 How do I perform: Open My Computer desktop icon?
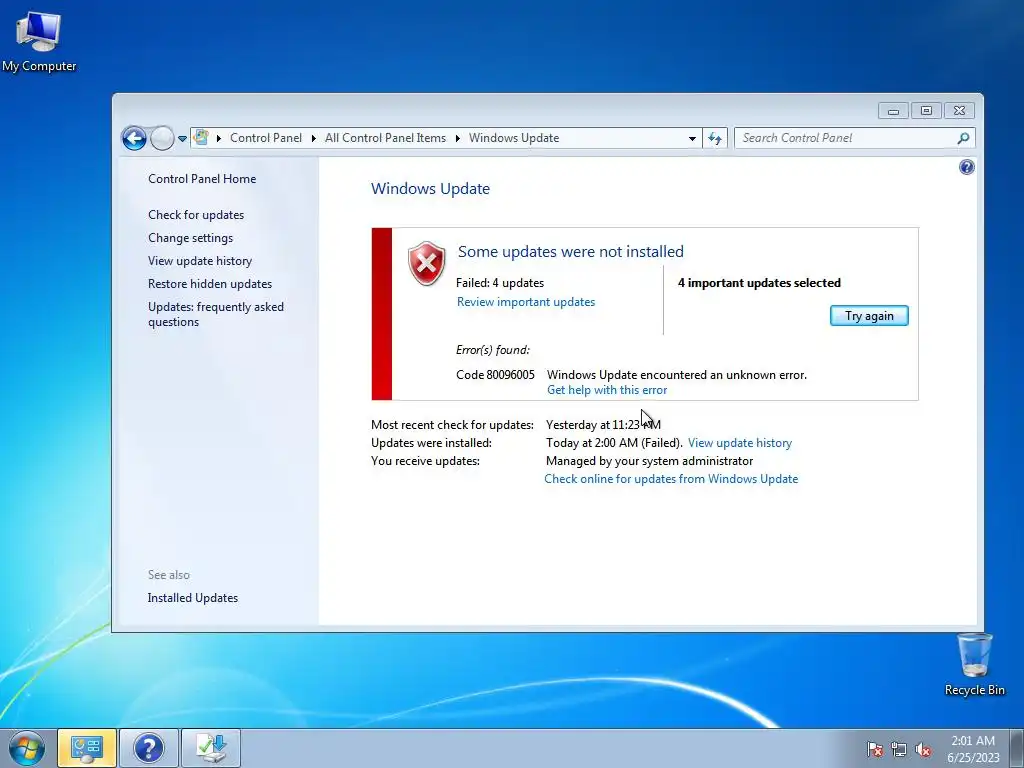click(x=39, y=41)
